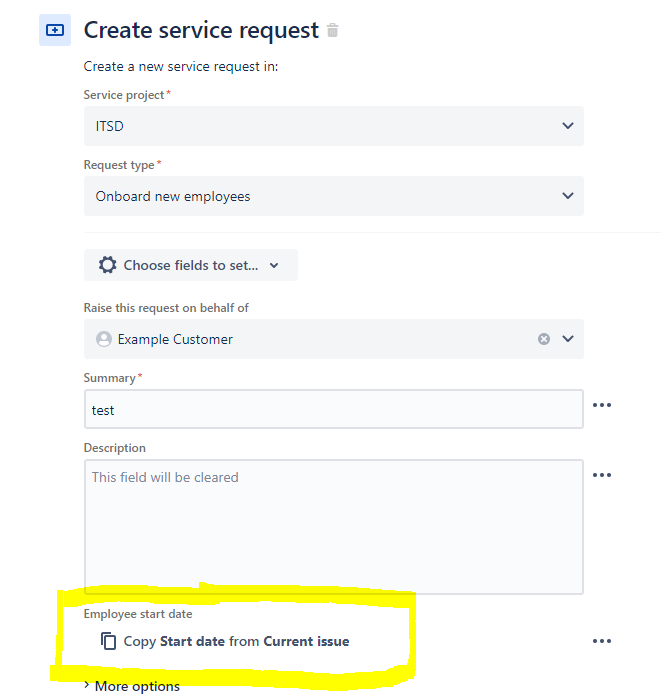Image resolution: width=661 pixels, height=696 pixels.
Task: Clear the Example Customer selection
Action: pos(544,339)
